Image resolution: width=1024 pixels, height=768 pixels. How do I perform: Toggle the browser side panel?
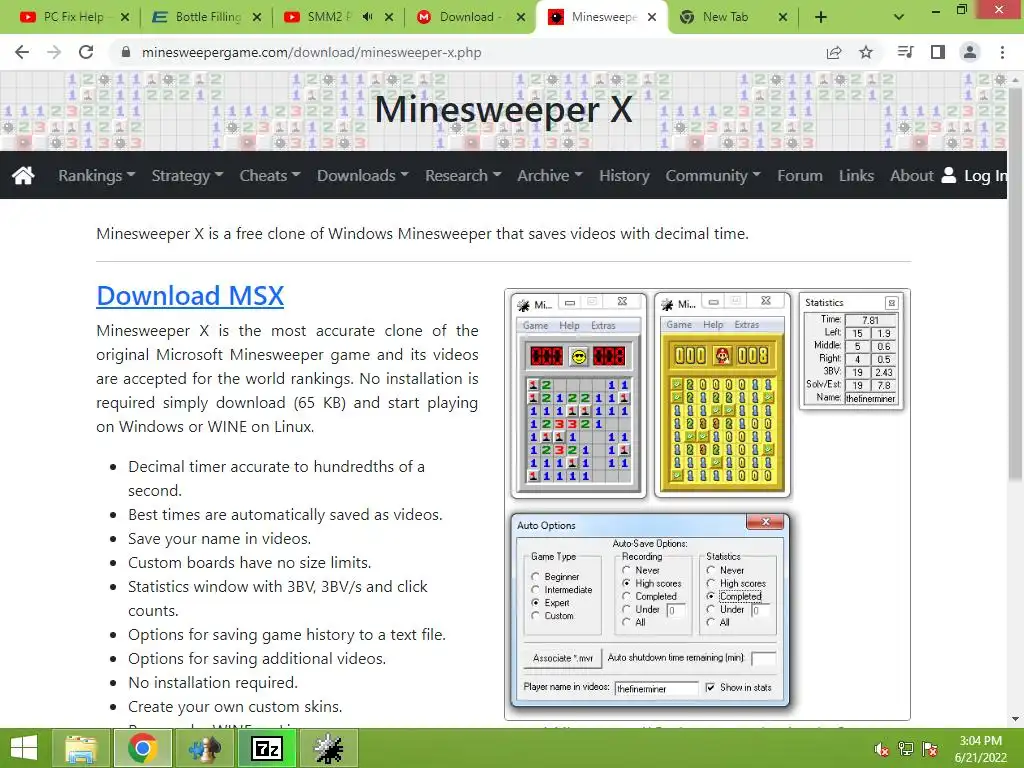tap(938, 52)
